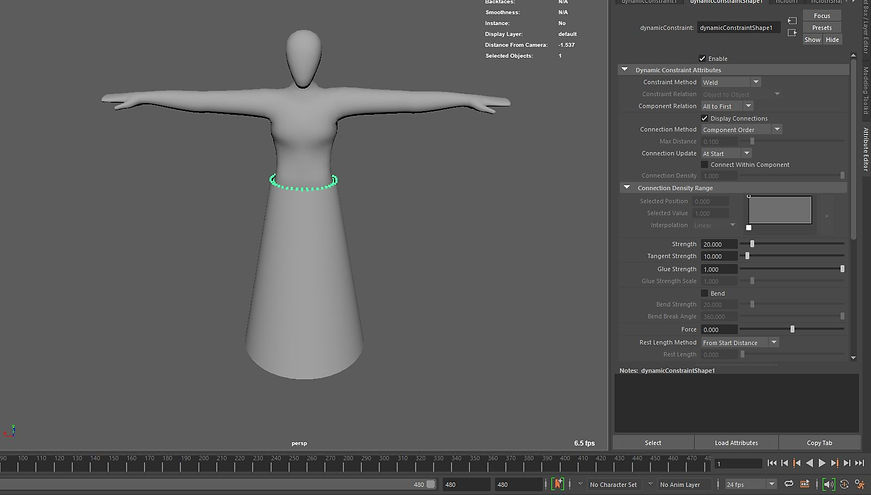Open the Anim Layer arrow menu

click(x=650, y=484)
